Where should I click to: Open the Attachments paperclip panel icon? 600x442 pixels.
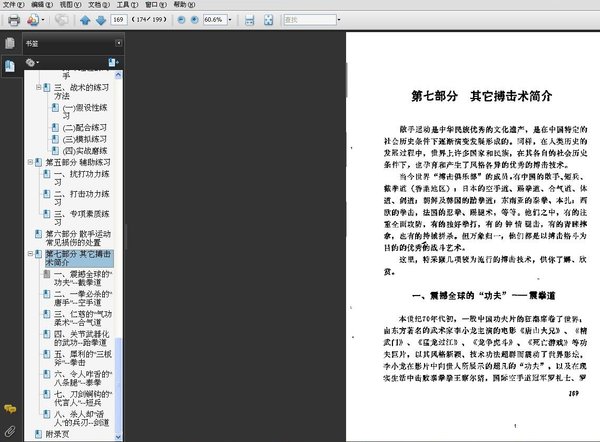(10, 431)
